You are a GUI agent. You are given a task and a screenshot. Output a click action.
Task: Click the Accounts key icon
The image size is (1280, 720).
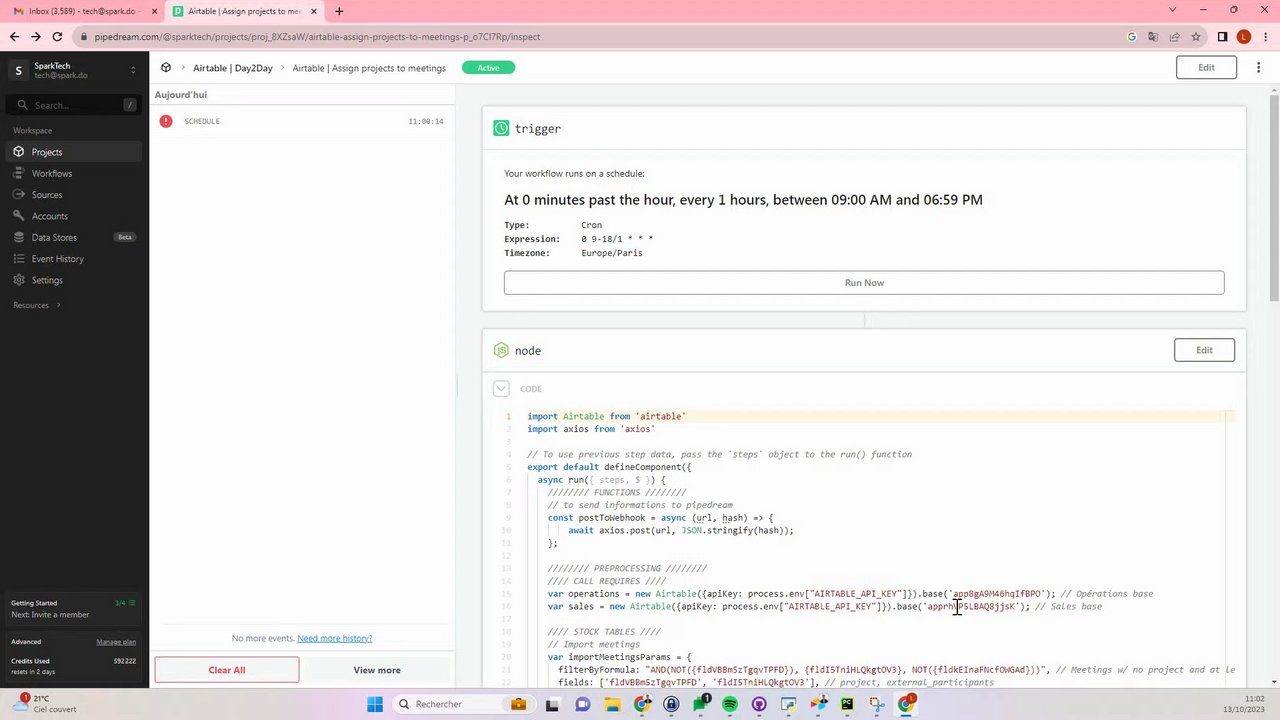[19, 216]
